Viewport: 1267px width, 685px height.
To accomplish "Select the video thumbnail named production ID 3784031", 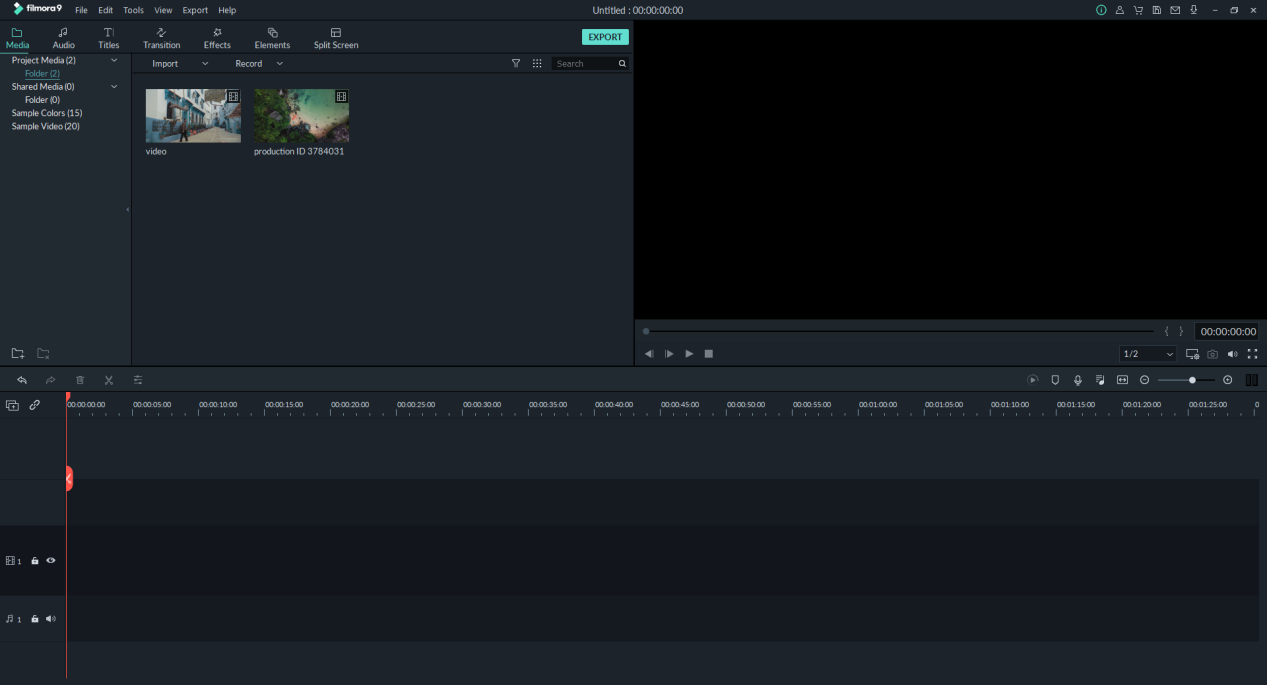I will click(300, 115).
